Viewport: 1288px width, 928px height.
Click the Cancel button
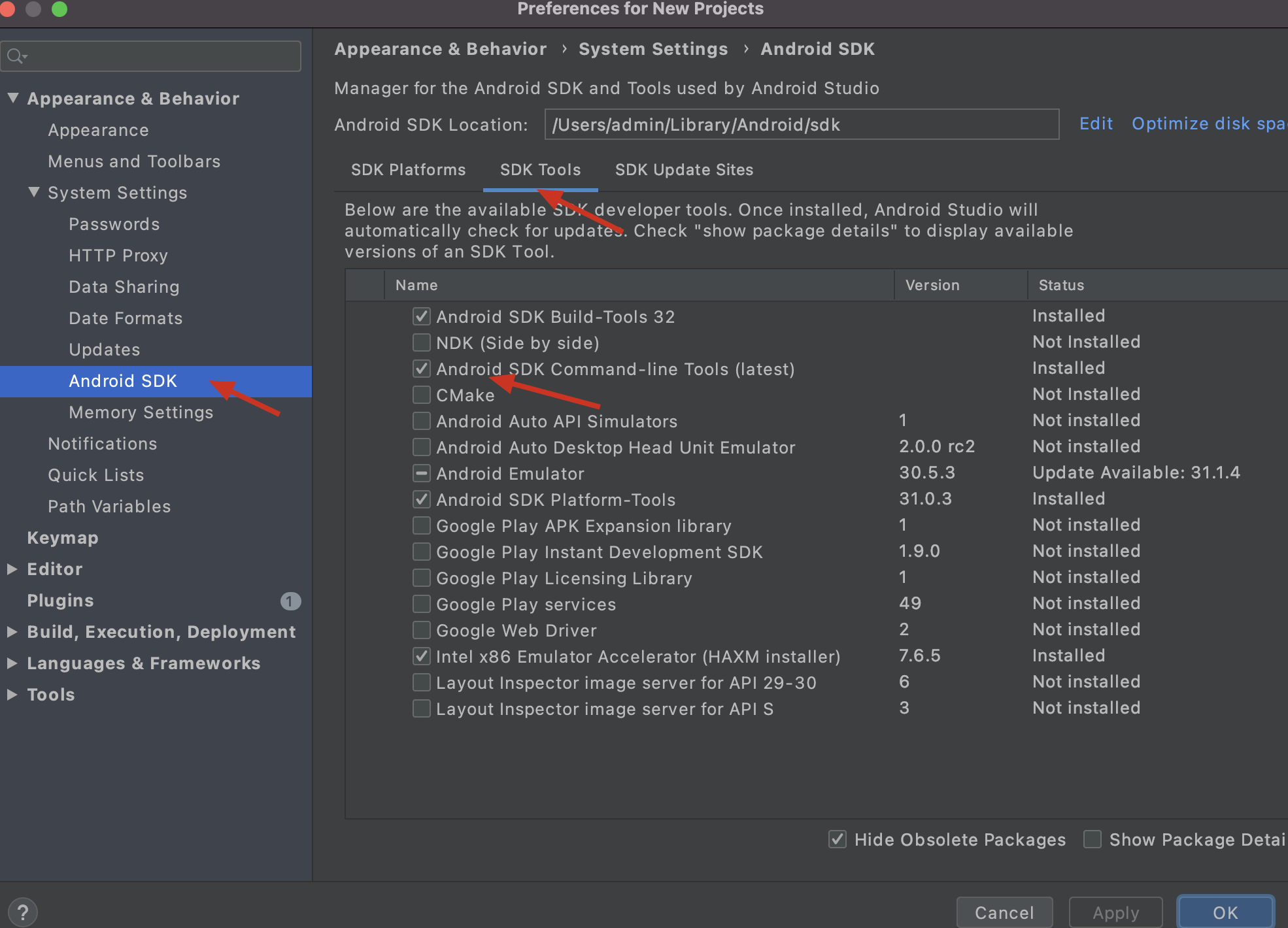pos(1004,912)
